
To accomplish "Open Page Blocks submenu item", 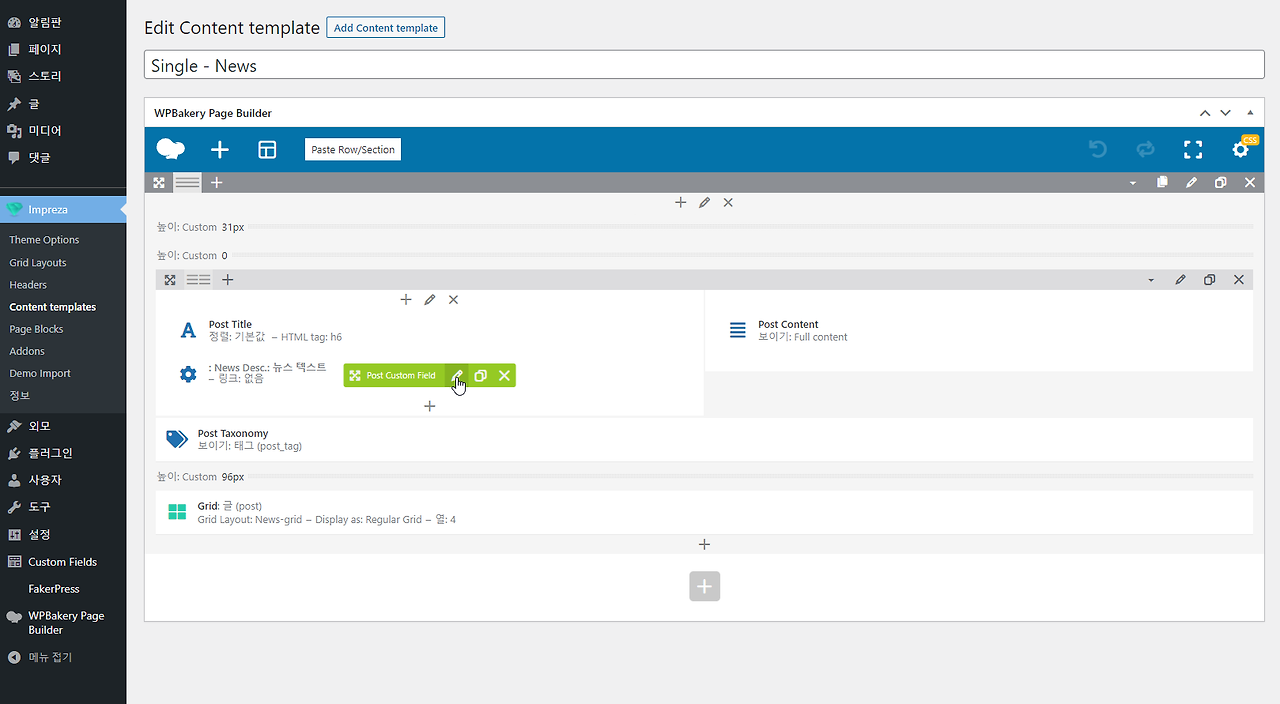I will 36,329.
